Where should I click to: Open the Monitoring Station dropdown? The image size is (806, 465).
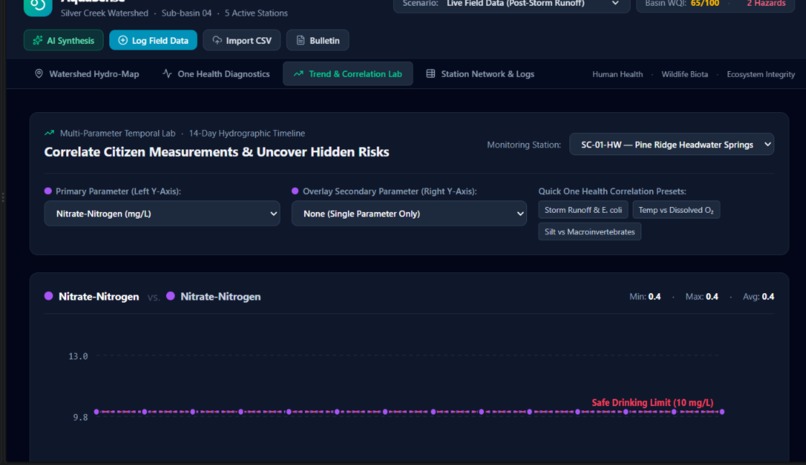pyautogui.click(x=672, y=144)
